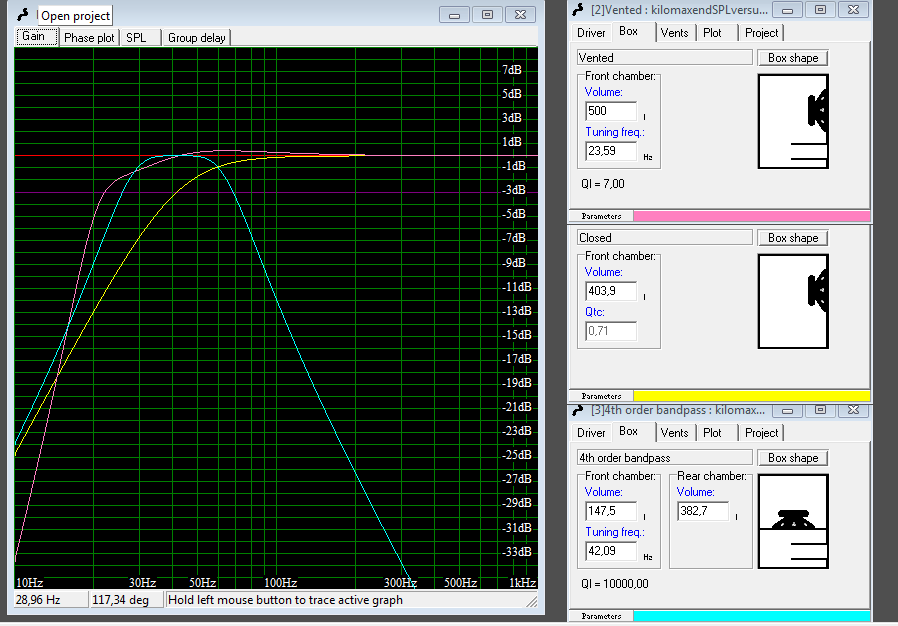Viewport: 898px width, 626px height.
Task: Open Vents tab in bandpass window
Action: point(674,432)
